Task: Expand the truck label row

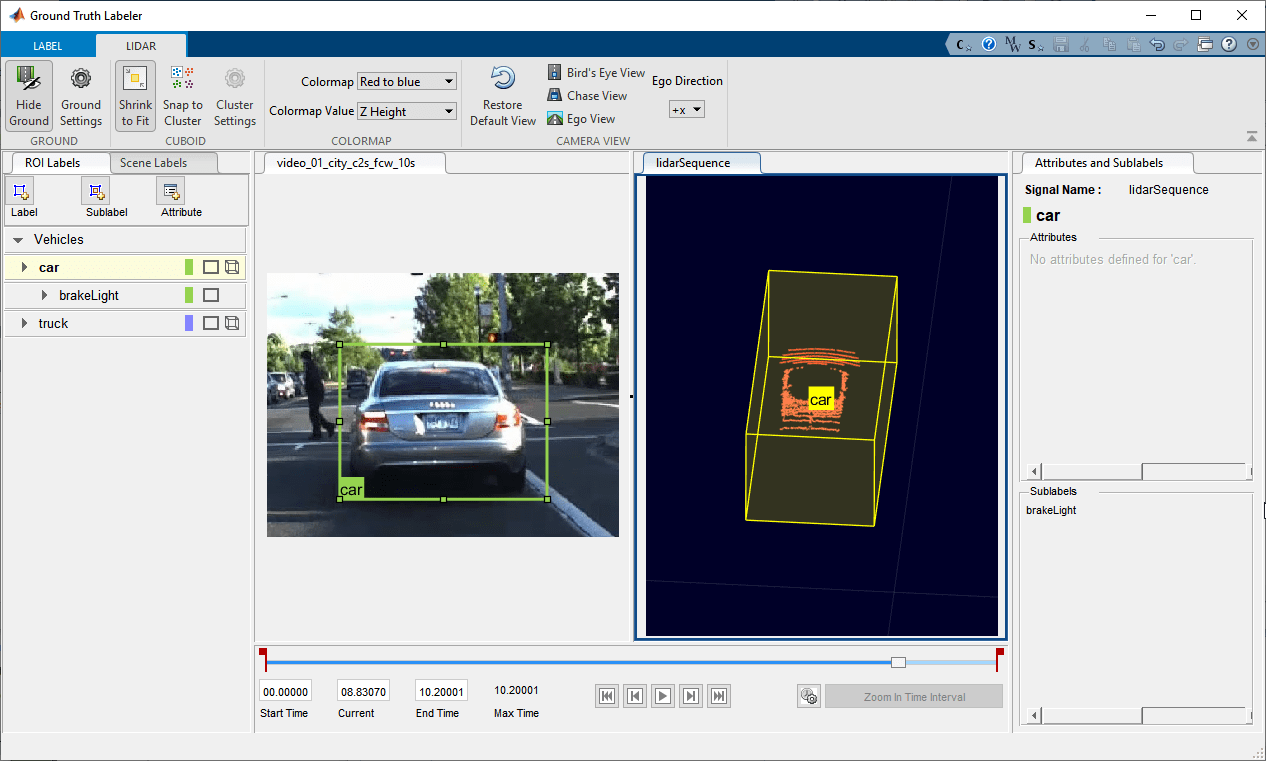Action: [x=24, y=324]
